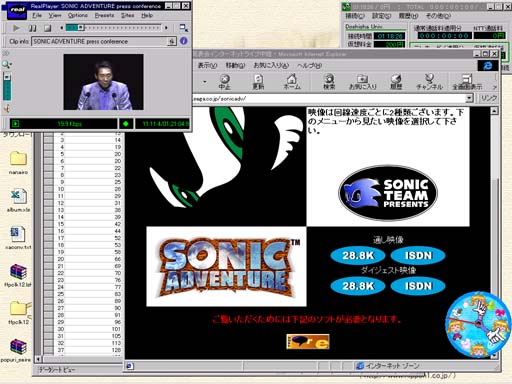Click the blue clip info icon in RealPlayer
The width and height of the screenshot is (512, 384).
183,41
